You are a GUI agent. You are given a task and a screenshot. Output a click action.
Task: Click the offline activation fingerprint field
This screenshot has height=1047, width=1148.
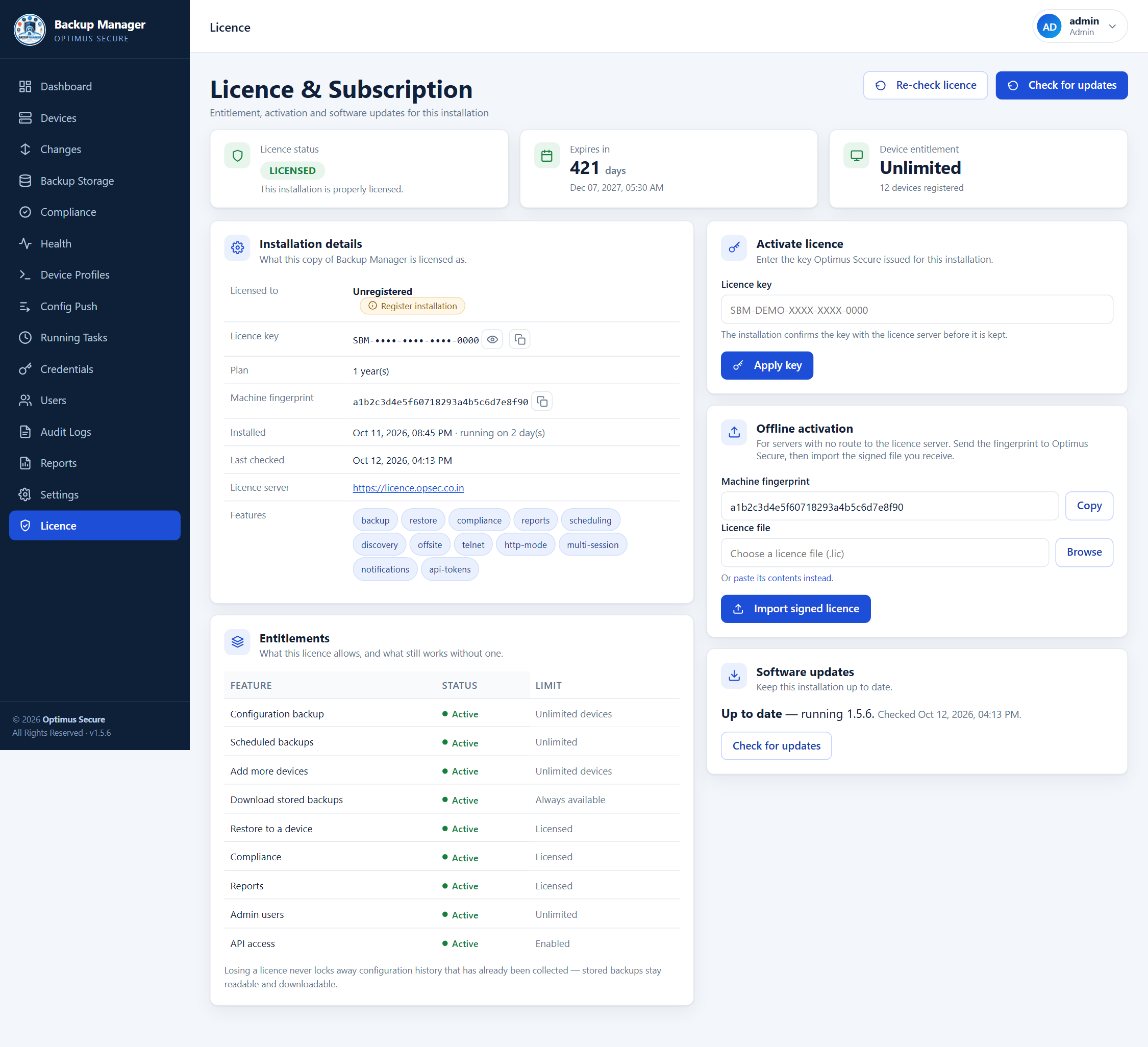pos(889,506)
